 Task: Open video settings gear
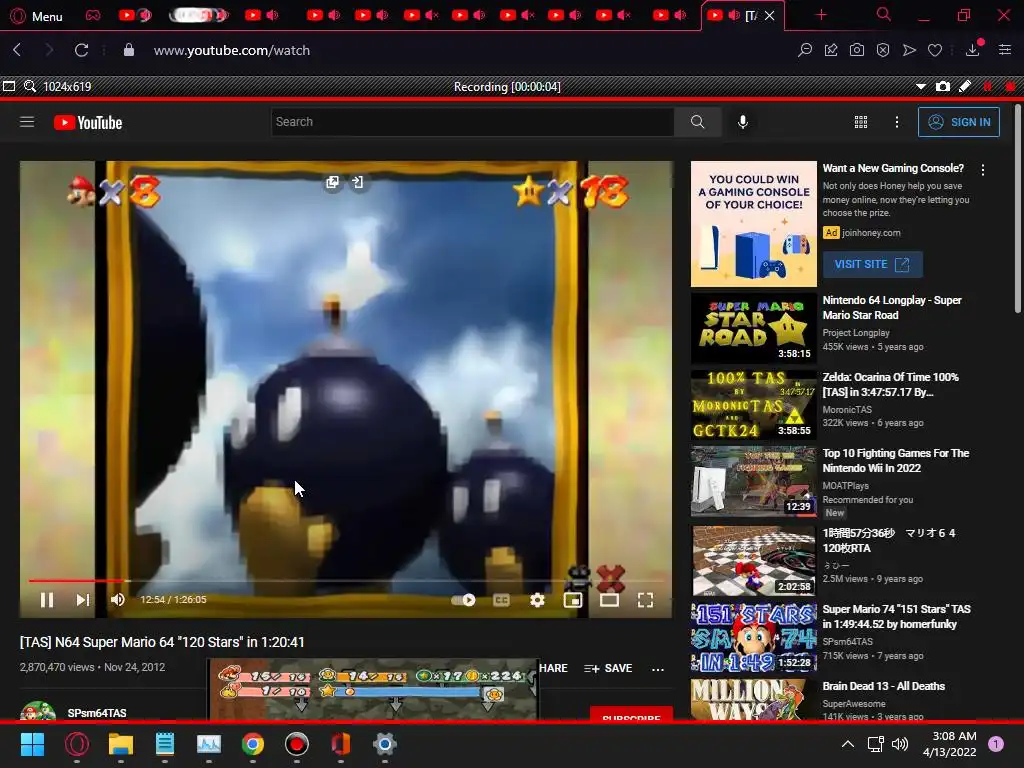coord(537,600)
